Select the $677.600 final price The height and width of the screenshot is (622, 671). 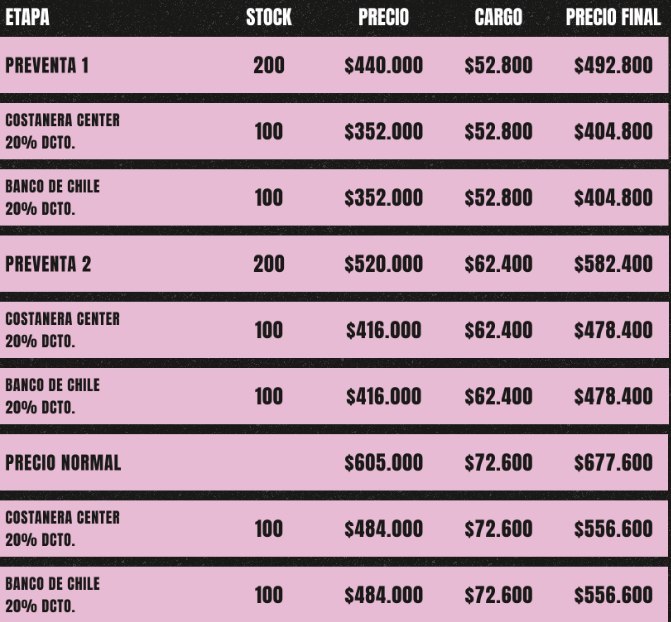[613, 463]
